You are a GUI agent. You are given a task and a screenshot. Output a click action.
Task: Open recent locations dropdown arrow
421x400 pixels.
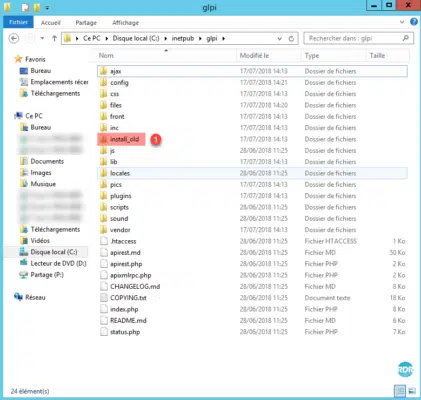tap(42, 38)
